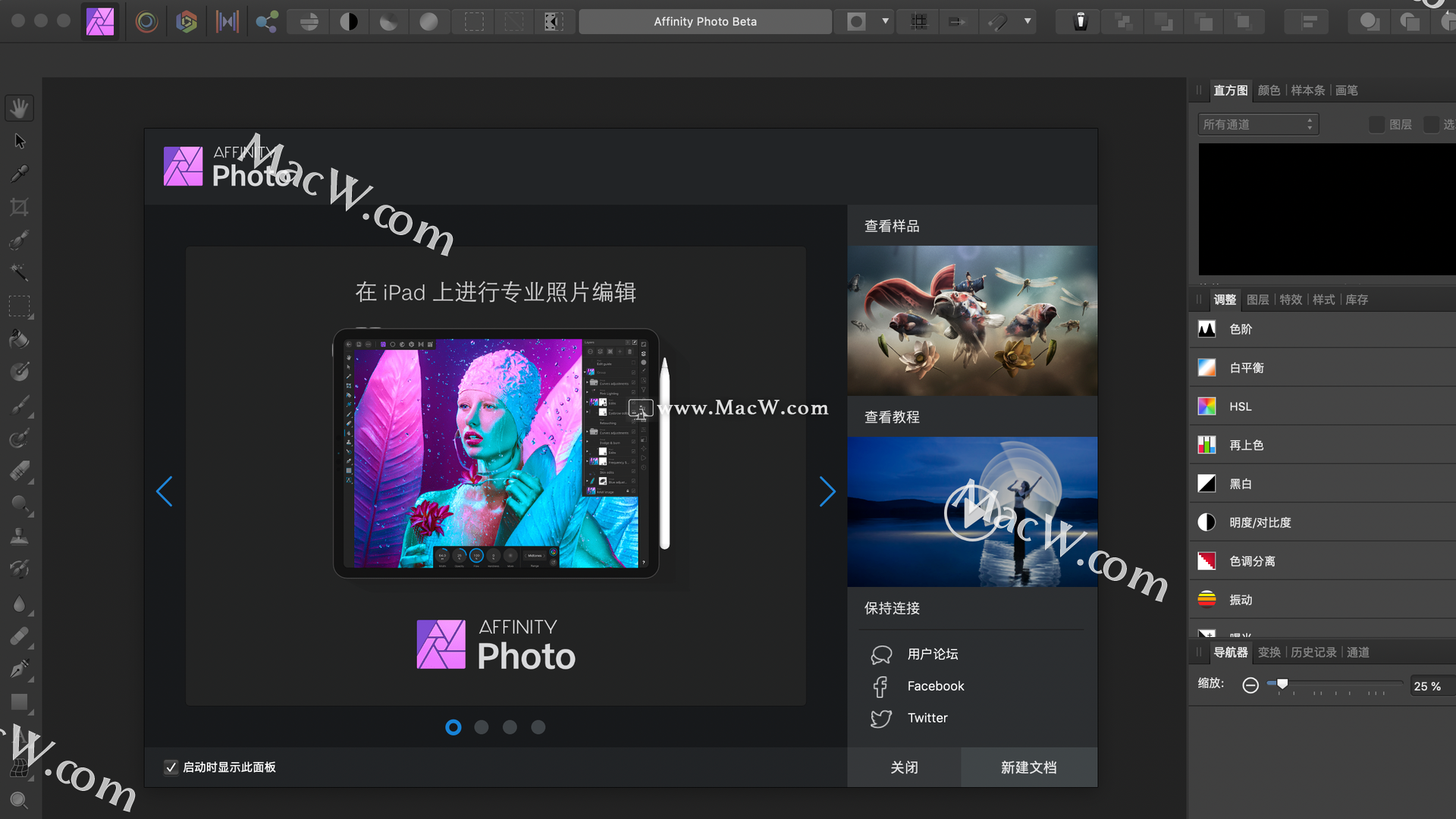Switch to the 直方图 tab
This screenshot has width=1456, height=819.
(x=1231, y=90)
